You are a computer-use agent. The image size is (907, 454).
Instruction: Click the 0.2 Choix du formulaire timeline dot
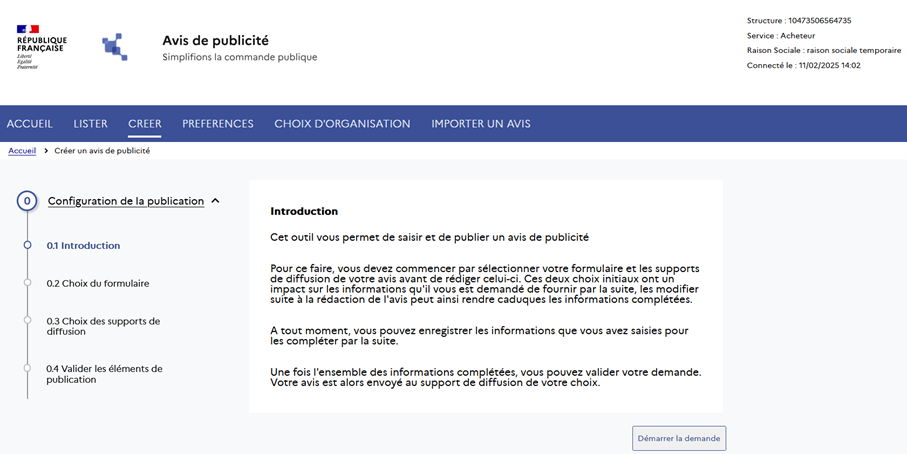pyautogui.click(x=27, y=282)
